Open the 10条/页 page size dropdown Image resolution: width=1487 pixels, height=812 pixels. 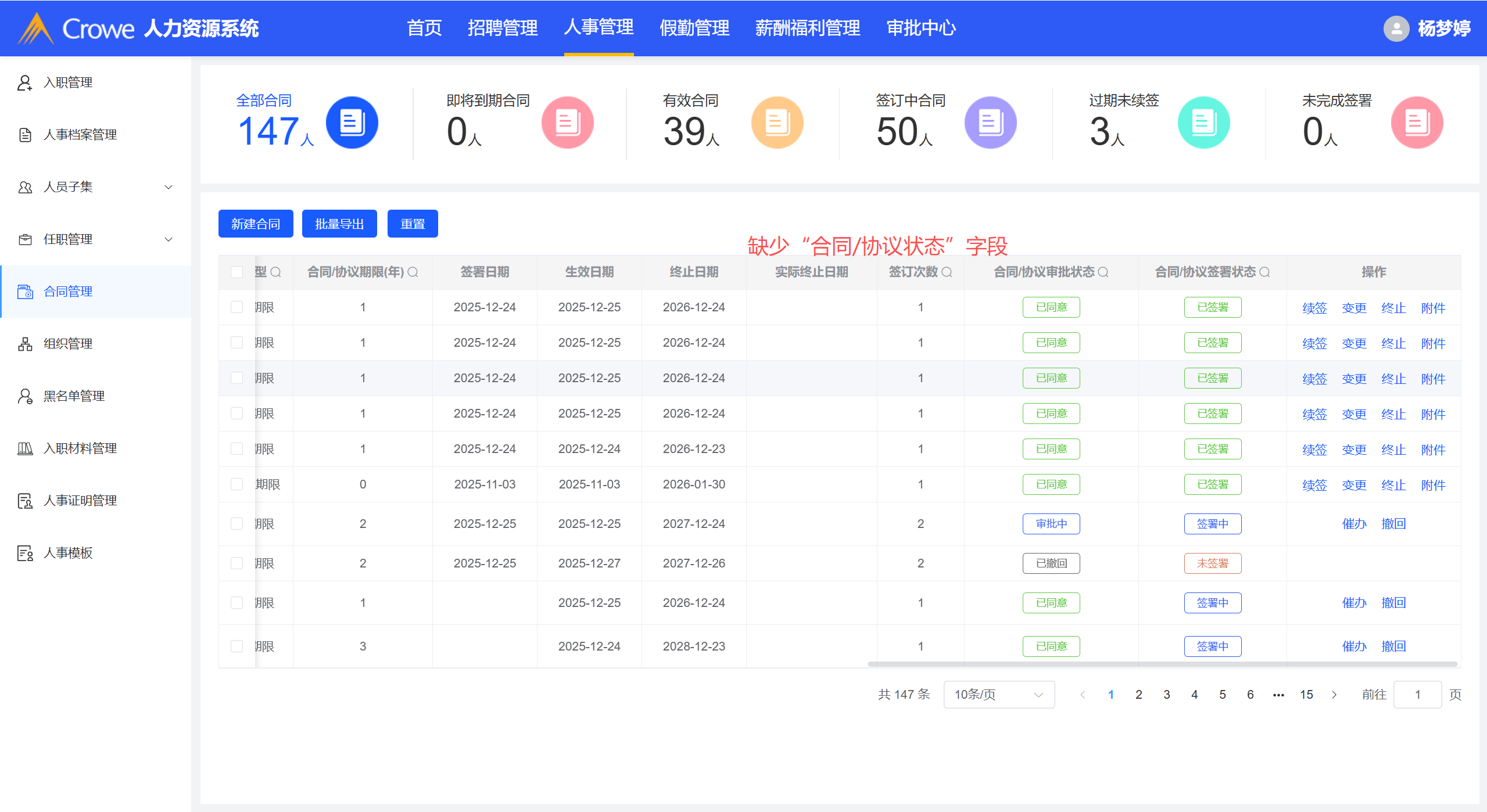pos(998,694)
